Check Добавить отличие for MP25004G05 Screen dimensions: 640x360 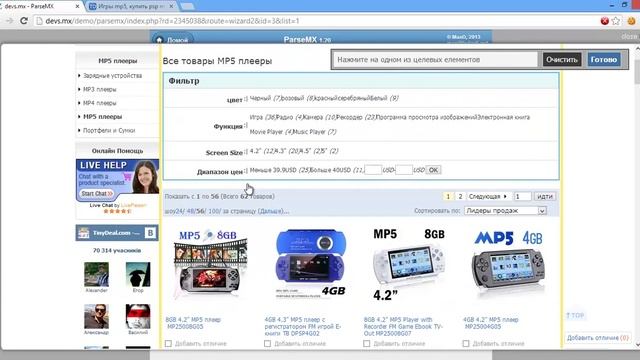tap(466, 344)
